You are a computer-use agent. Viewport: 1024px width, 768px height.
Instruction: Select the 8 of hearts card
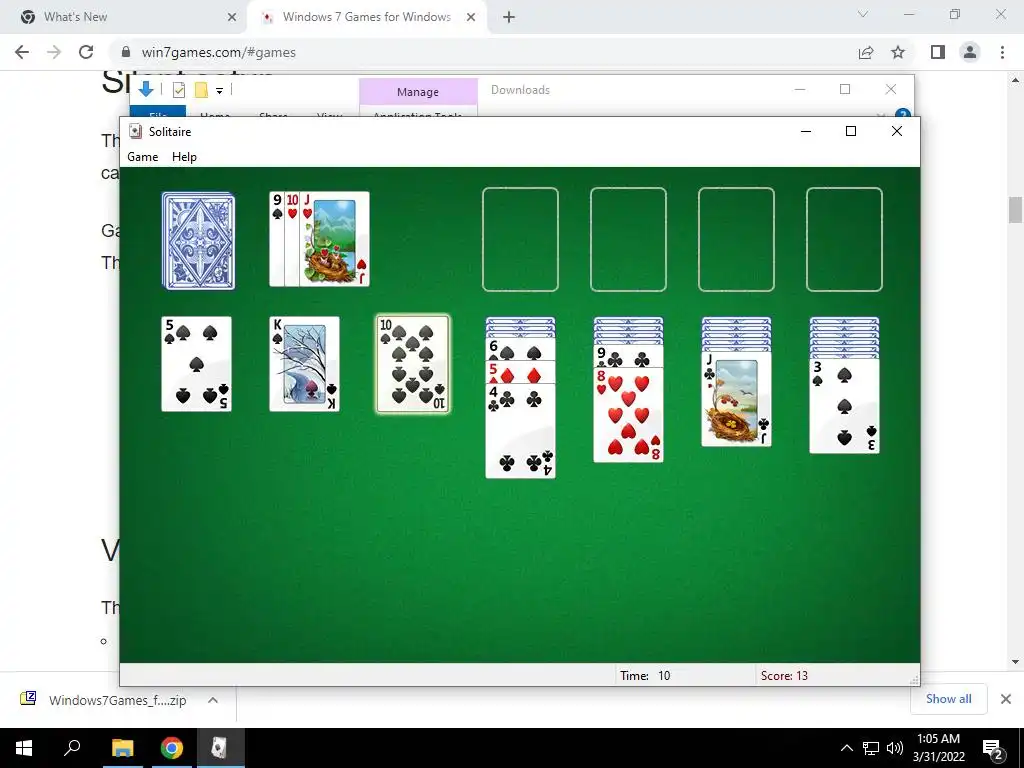628,415
